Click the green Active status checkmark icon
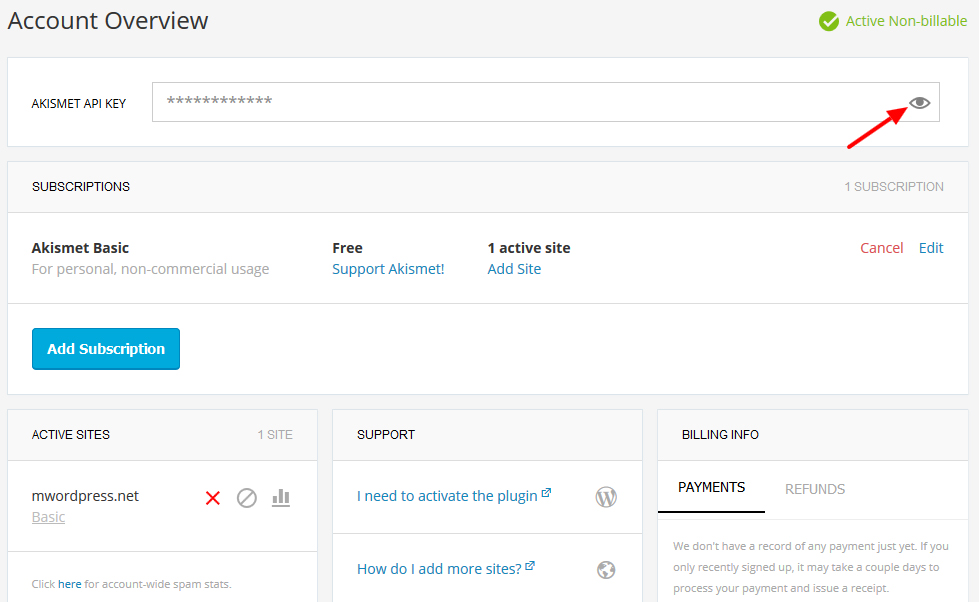Image resolution: width=979 pixels, height=602 pixels. point(829,21)
